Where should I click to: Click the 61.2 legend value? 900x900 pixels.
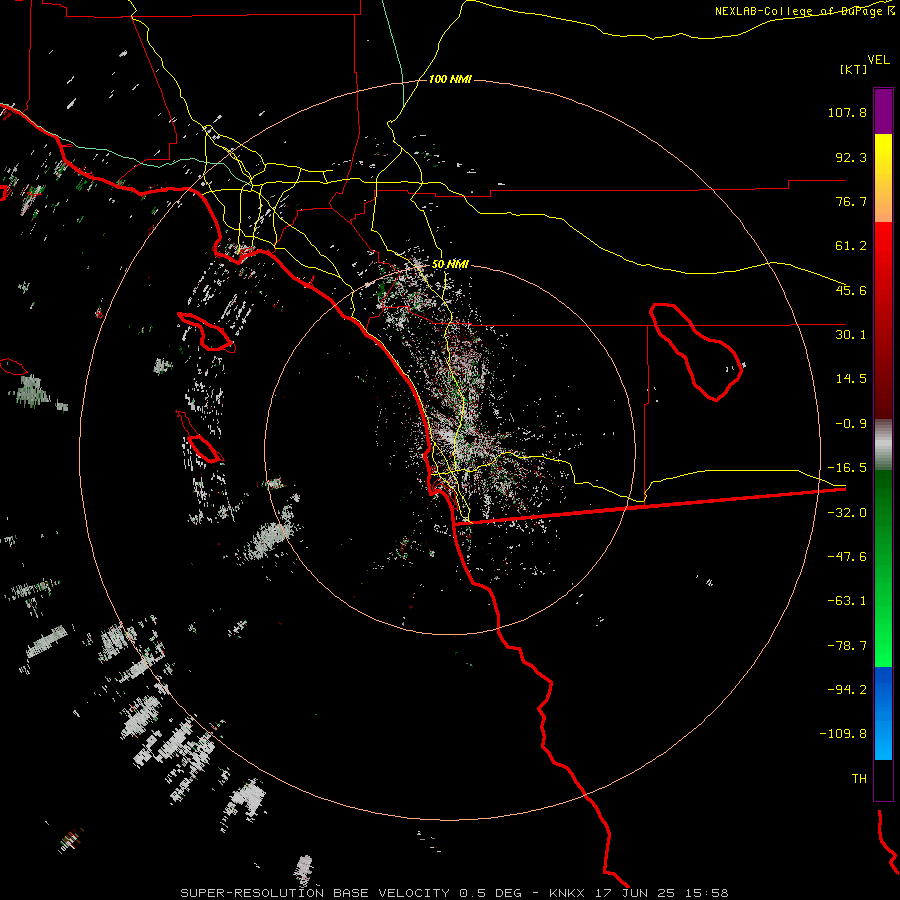(851, 246)
